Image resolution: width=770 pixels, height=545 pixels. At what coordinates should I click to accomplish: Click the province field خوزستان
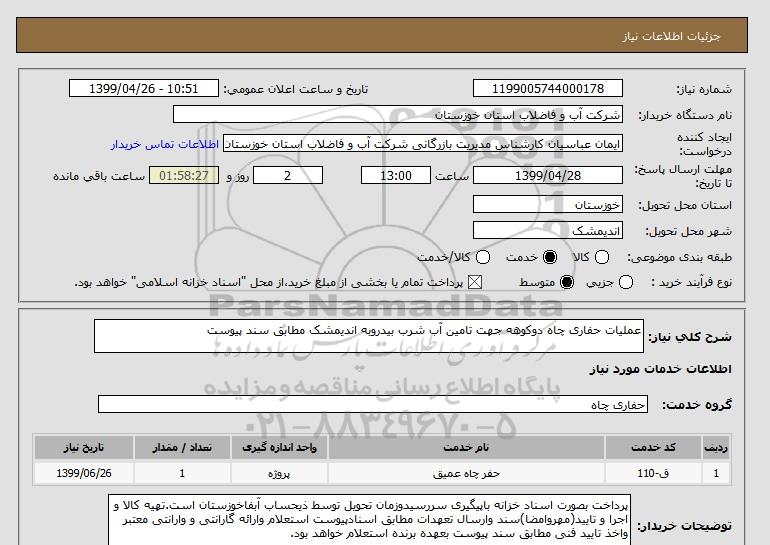click(x=548, y=204)
